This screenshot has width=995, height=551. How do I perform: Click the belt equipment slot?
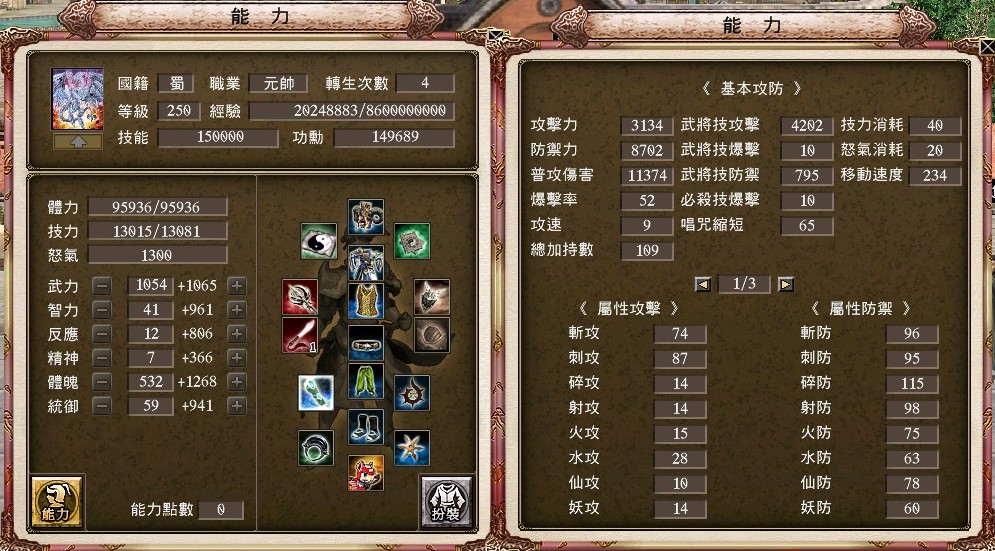pyautogui.click(x=366, y=343)
